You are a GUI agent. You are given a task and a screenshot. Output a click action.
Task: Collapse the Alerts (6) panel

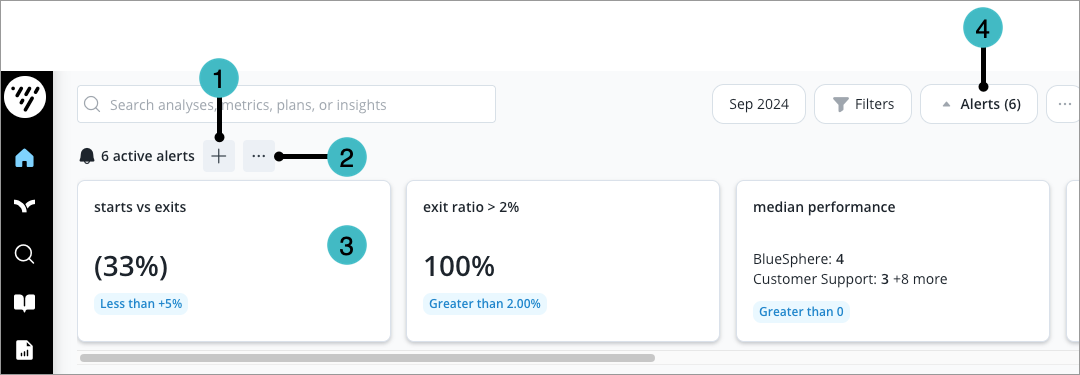(x=979, y=104)
